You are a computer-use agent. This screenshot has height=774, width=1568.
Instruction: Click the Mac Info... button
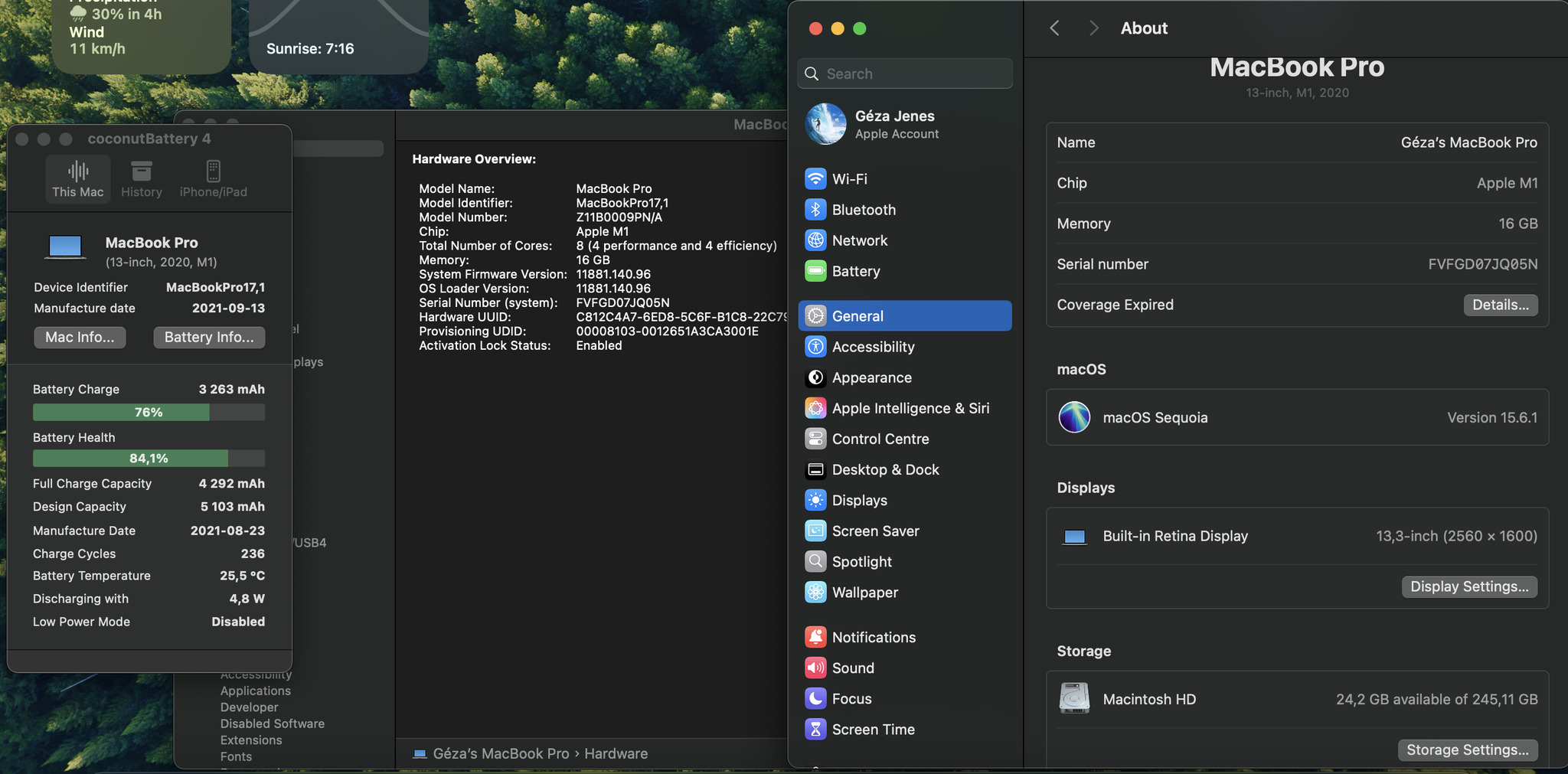[x=80, y=338]
